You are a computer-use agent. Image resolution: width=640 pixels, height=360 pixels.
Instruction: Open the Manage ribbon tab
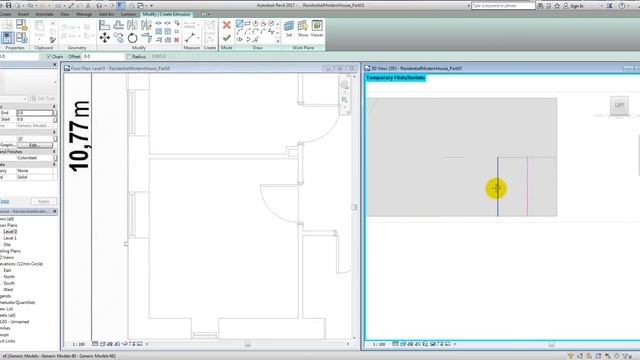[x=84, y=14]
